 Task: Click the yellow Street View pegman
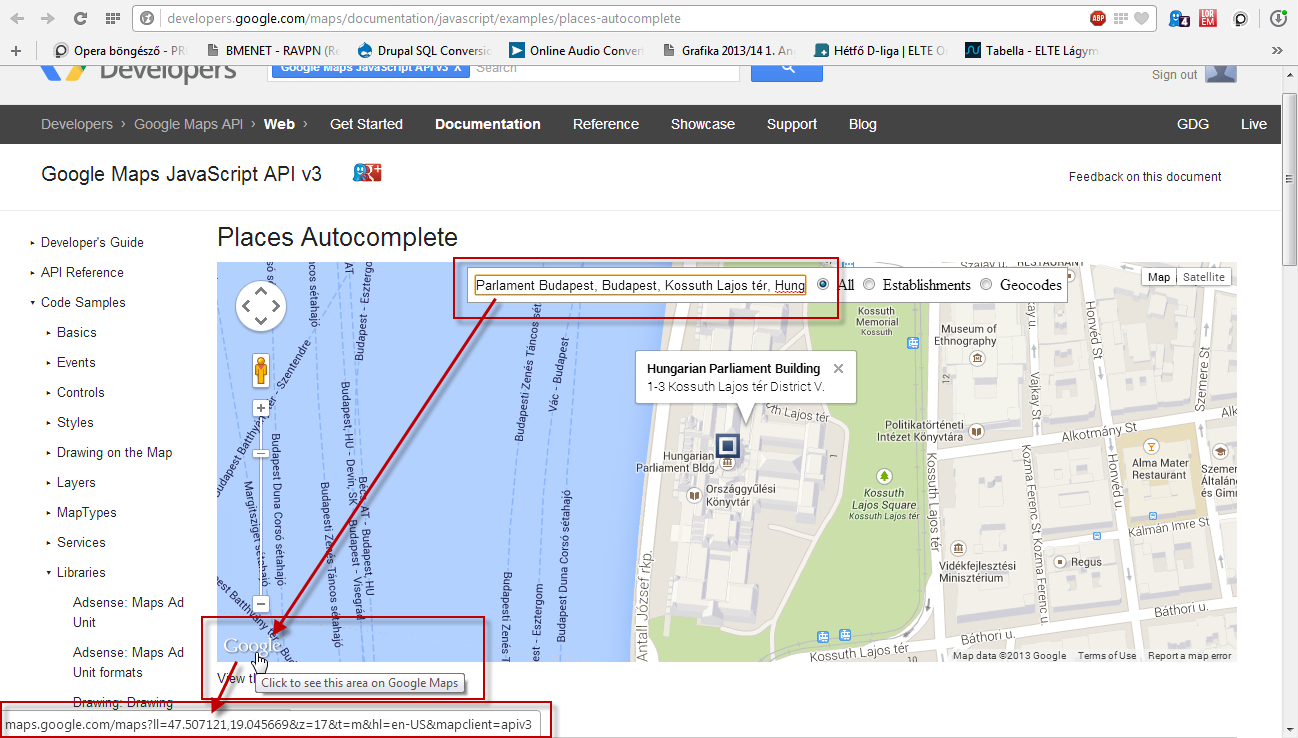pos(261,370)
